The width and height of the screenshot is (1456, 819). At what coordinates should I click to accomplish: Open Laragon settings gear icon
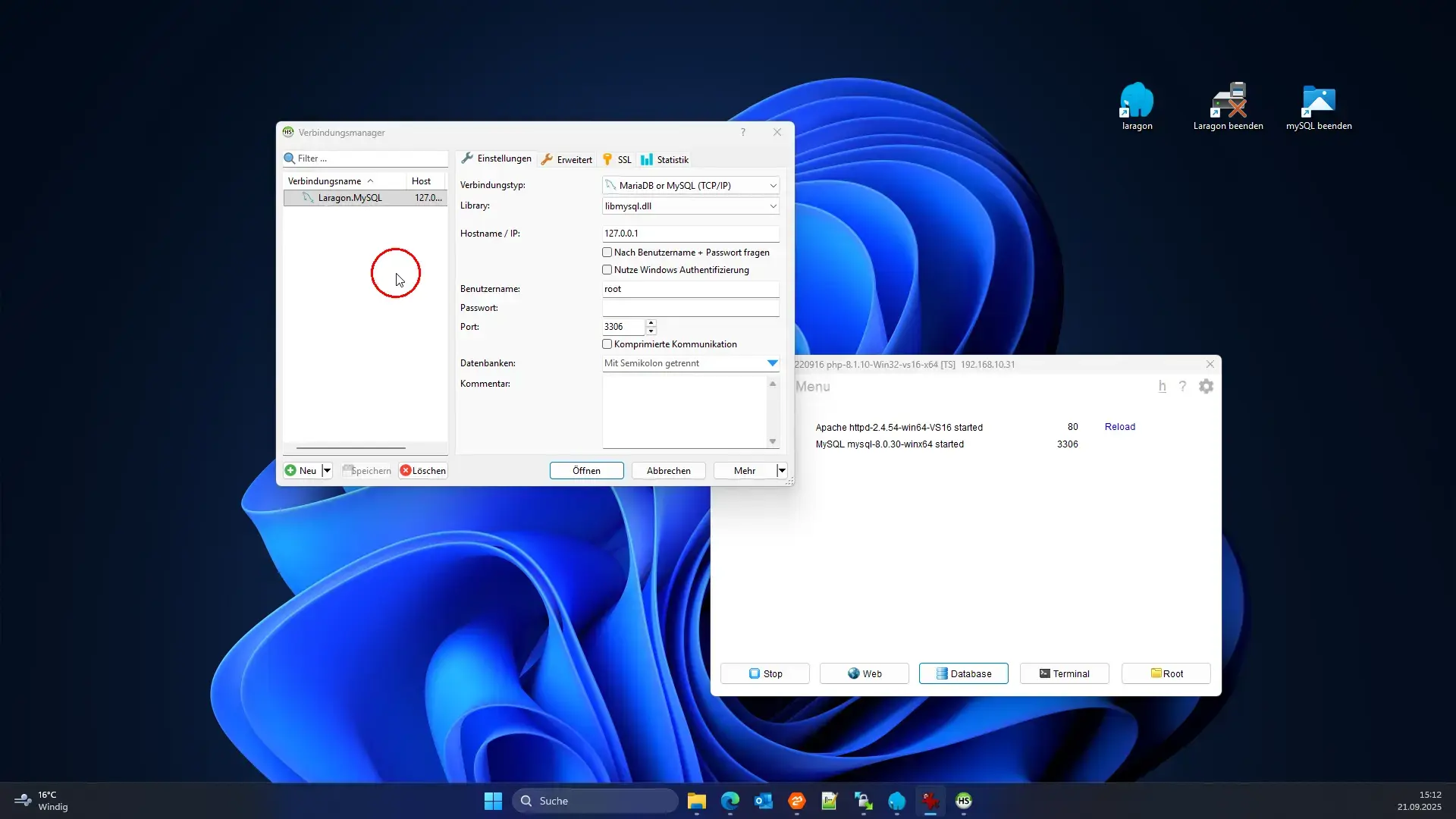coord(1206,387)
